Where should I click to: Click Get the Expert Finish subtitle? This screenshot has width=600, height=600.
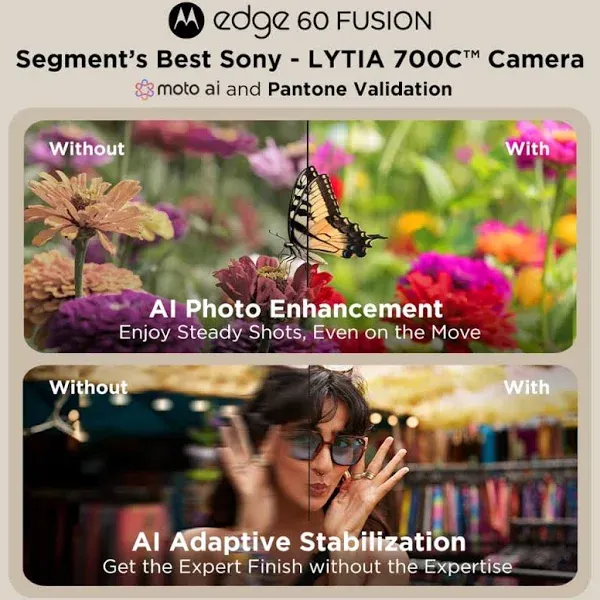pyautogui.click(x=307, y=566)
